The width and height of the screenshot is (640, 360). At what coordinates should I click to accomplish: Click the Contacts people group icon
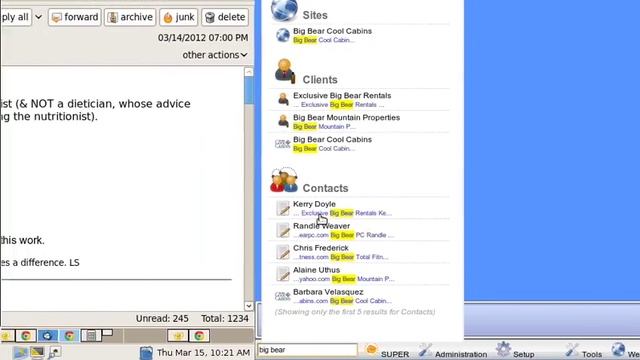(284, 180)
